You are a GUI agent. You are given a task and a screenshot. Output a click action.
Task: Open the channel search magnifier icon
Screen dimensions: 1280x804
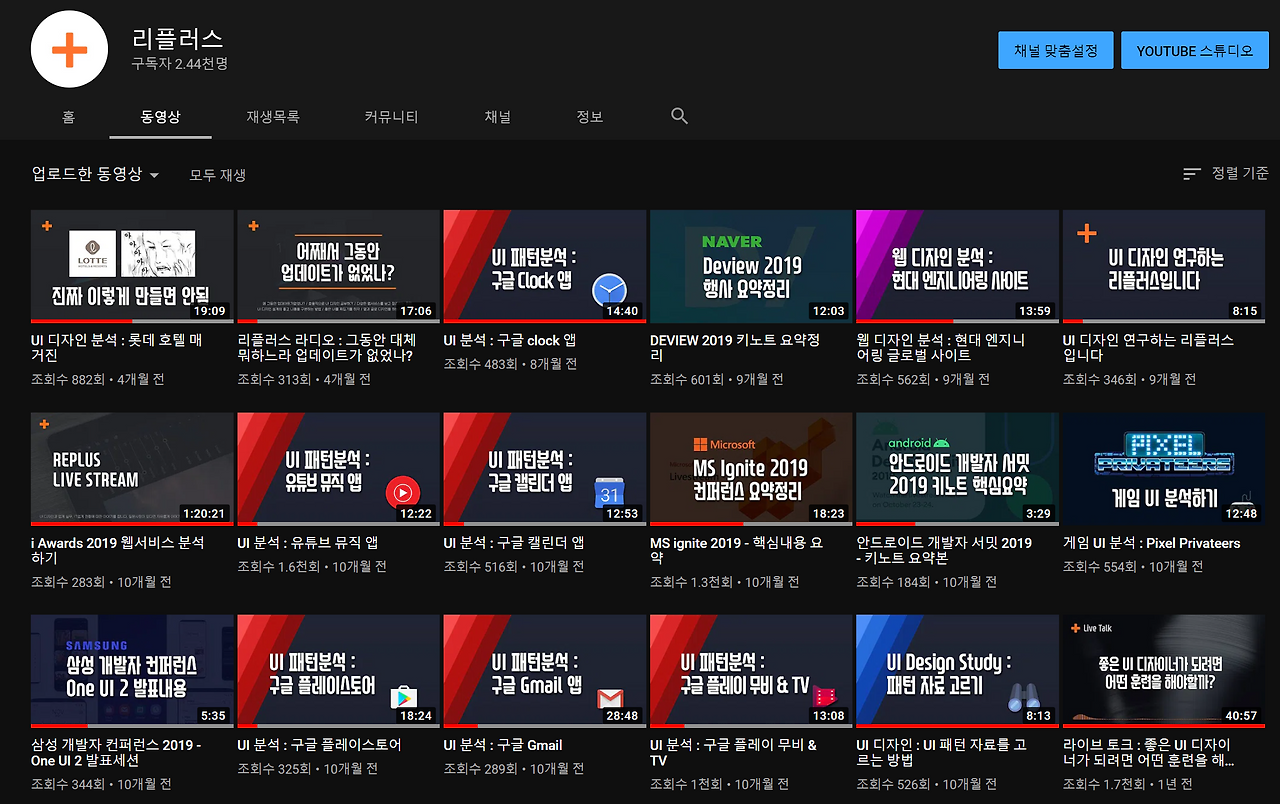pyautogui.click(x=680, y=116)
